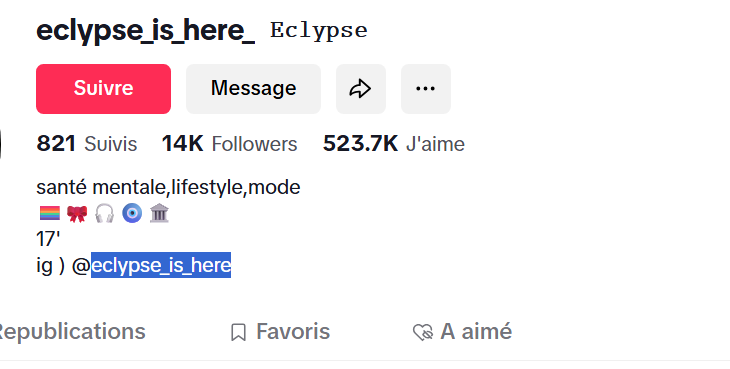Click the headphones emoji in bio
Viewport: 730px width, 369px height.
[x=104, y=214]
